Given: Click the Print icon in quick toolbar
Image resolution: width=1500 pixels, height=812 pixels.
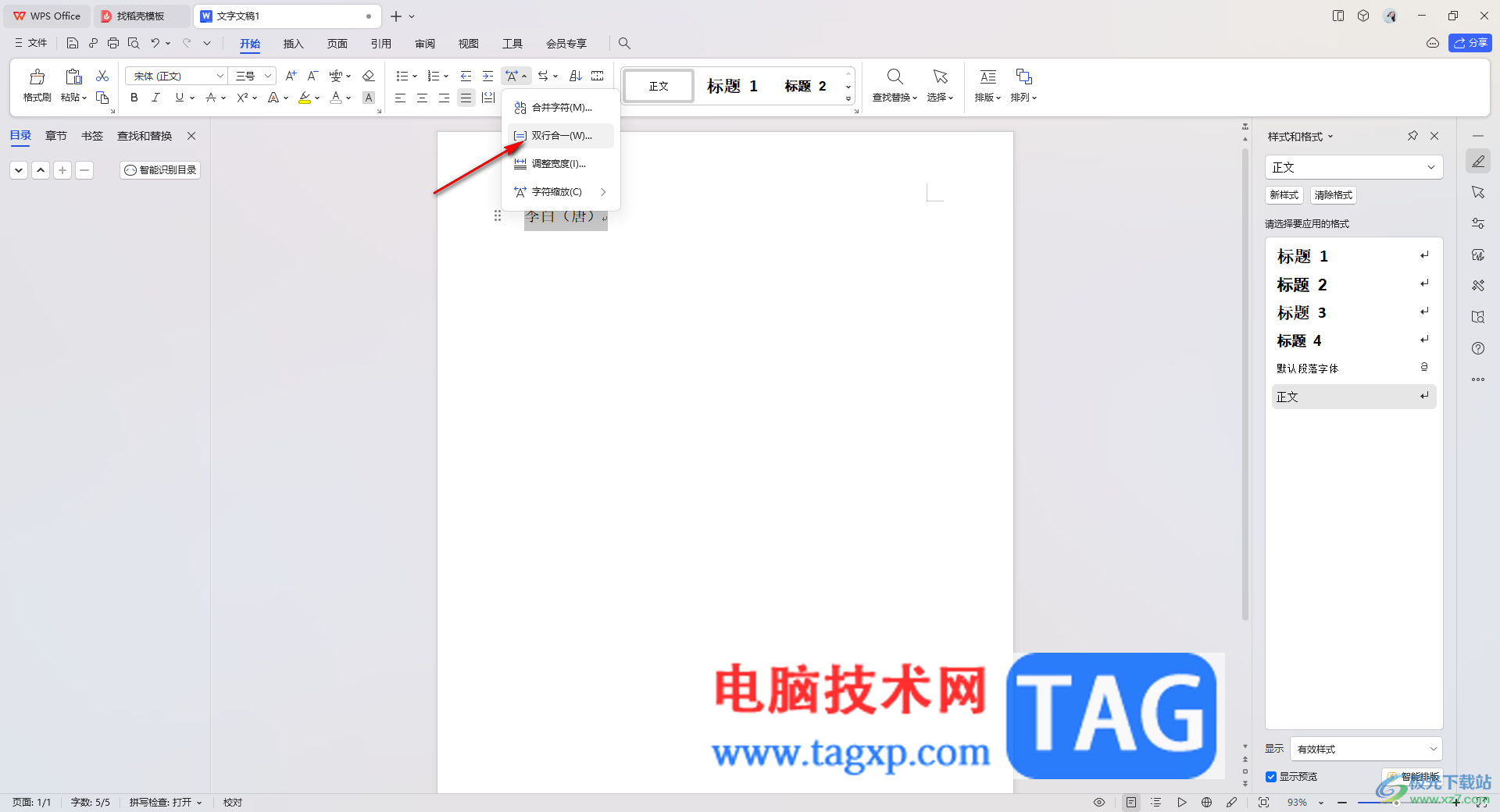Looking at the screenshot, I should tap(113, 43).
